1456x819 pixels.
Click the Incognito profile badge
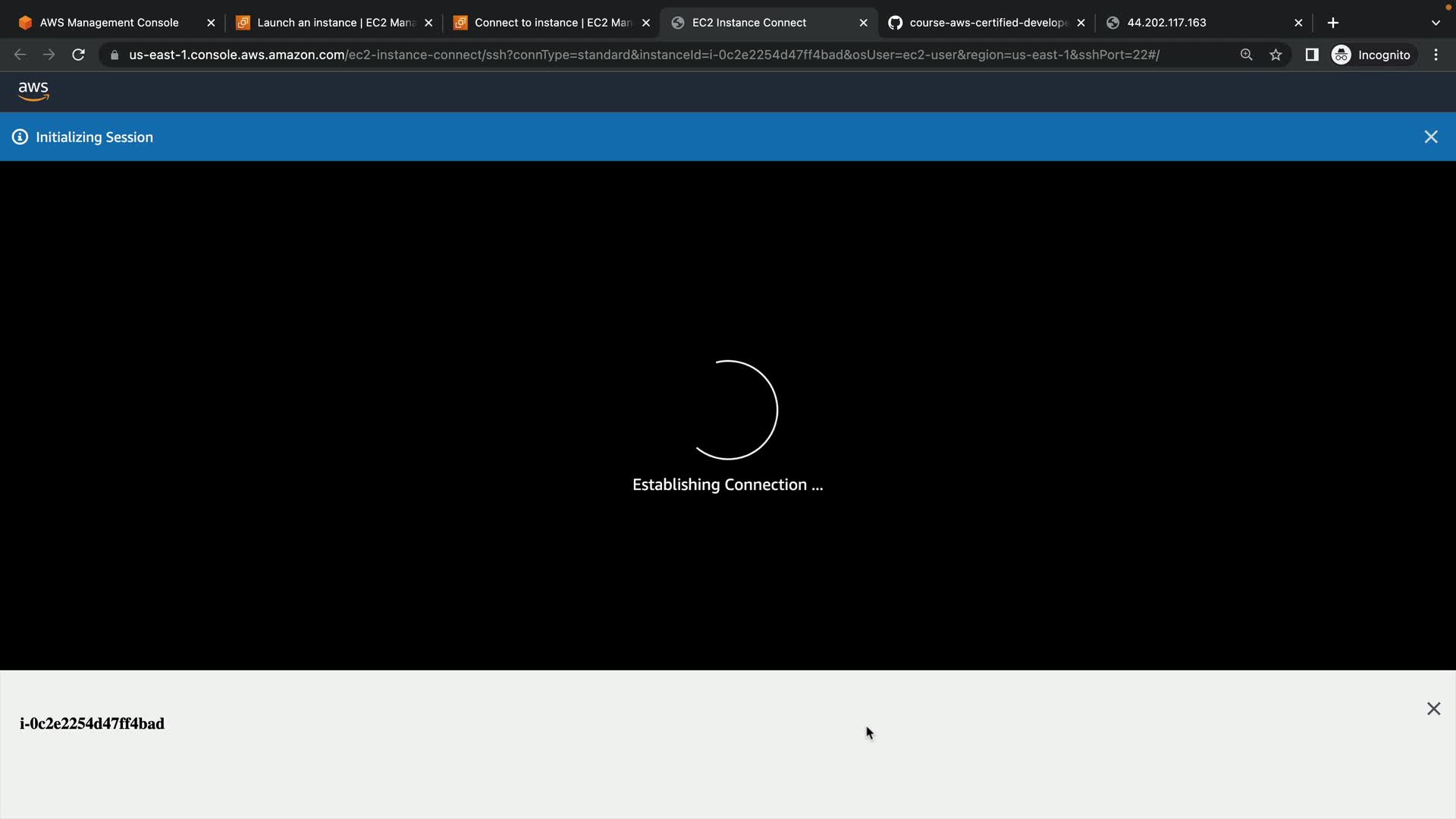[x=1373, y=55]
